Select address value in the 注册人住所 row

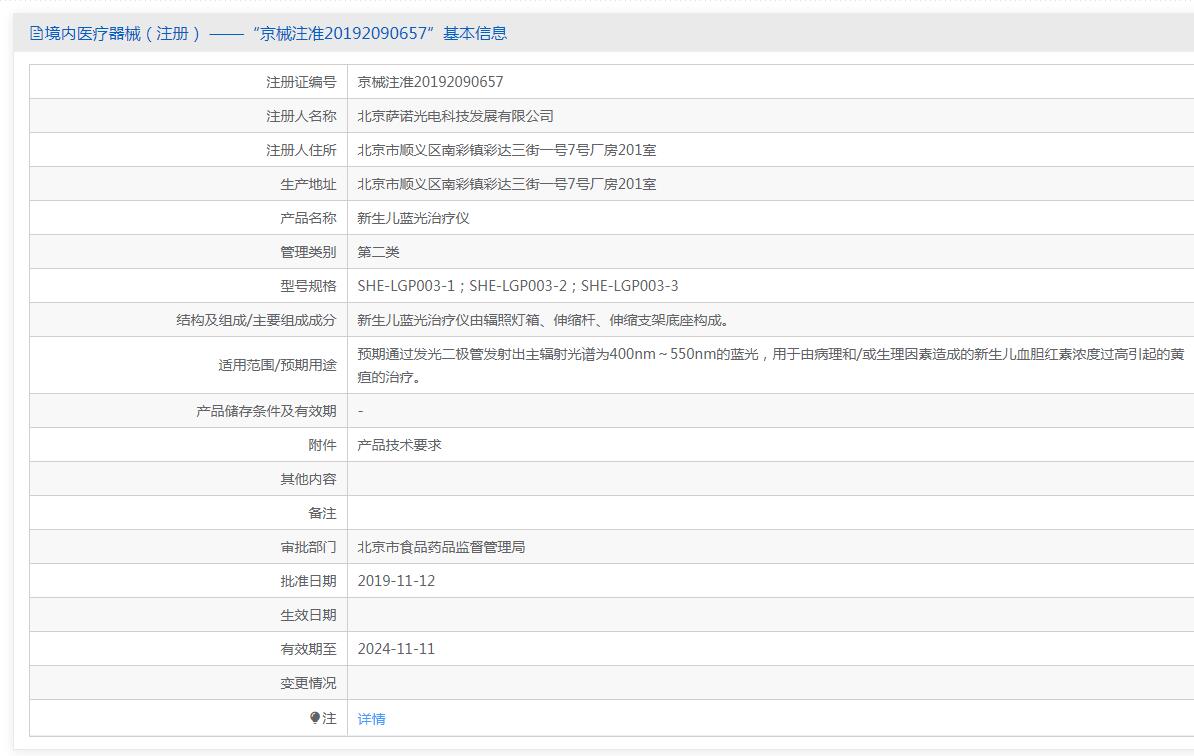[x=506, y=150]
